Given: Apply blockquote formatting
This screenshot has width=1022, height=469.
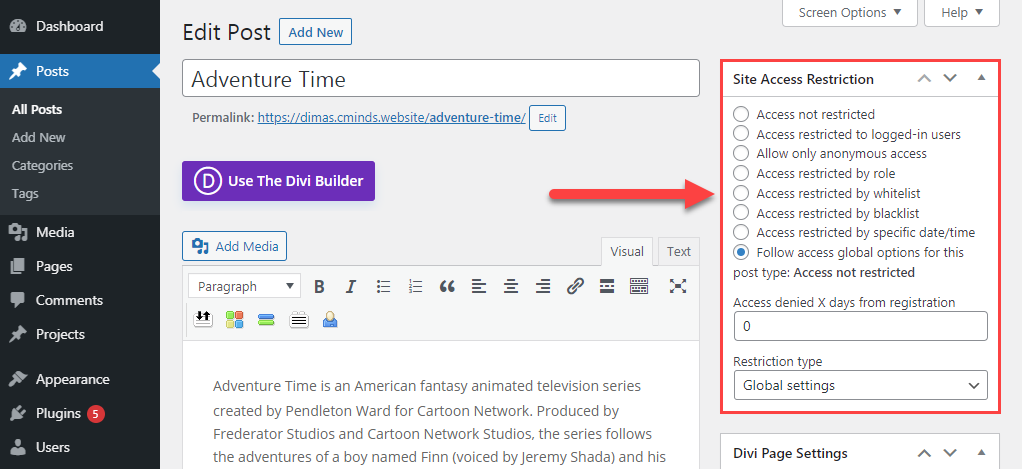Looking at the screenshot, I should pyautogui.click(x=447, y=286).
